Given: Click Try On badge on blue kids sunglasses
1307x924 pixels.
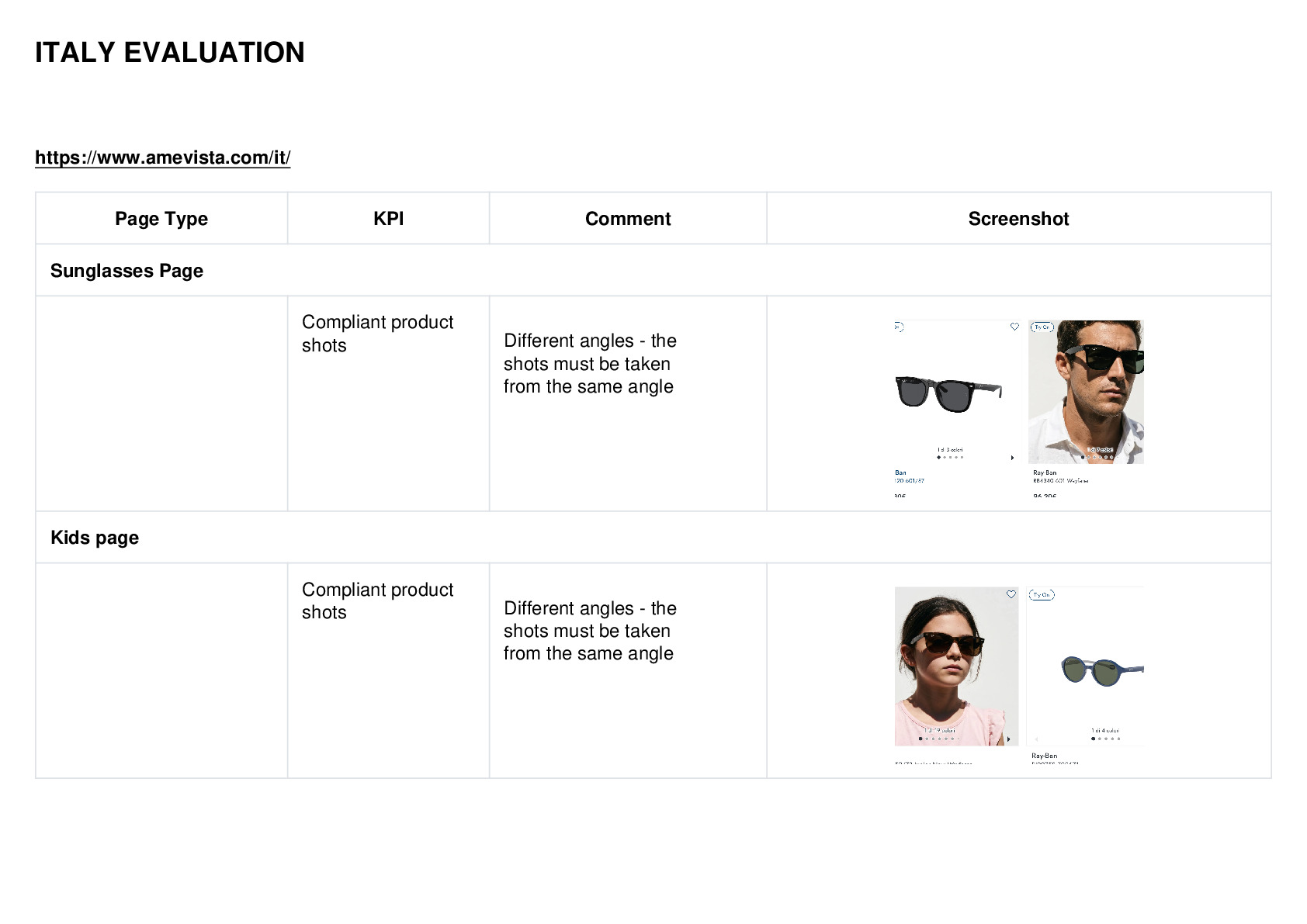Looking at the screenshot, I should pyautogui.click(x=1042, y=595).
